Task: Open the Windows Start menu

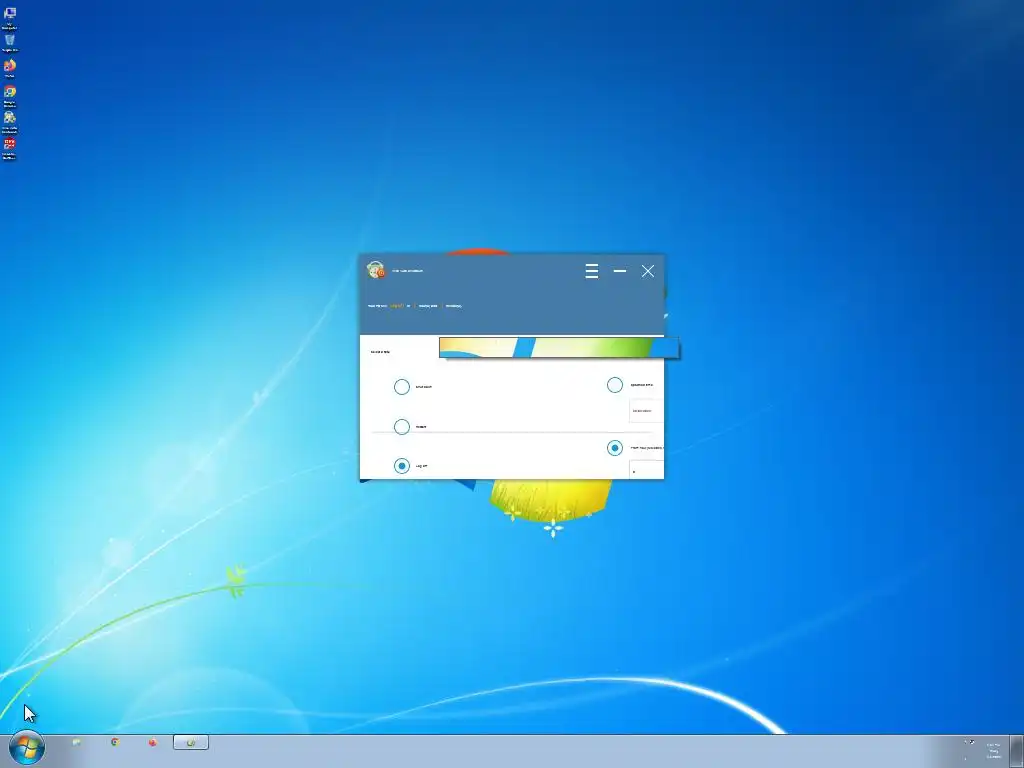Action: (x=27, y=747)
